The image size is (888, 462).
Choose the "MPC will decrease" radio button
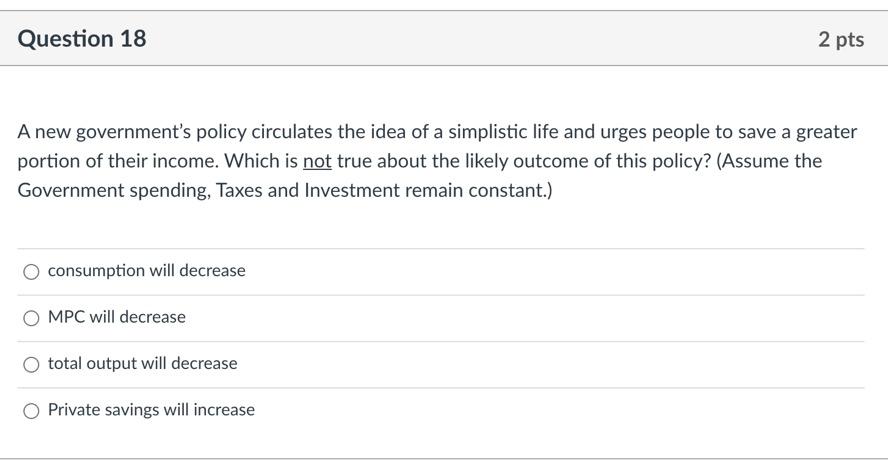click(32, 318)
